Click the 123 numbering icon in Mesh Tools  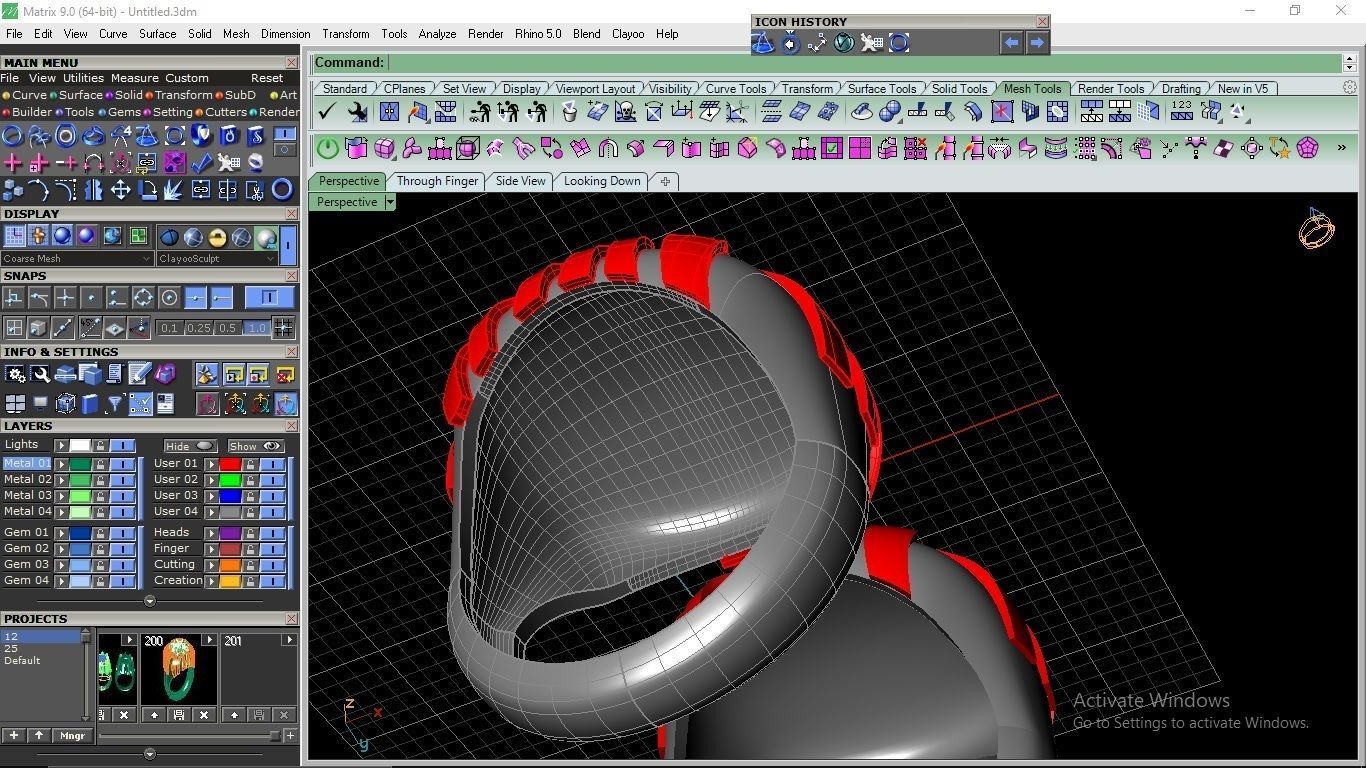tap(1183, 112)
